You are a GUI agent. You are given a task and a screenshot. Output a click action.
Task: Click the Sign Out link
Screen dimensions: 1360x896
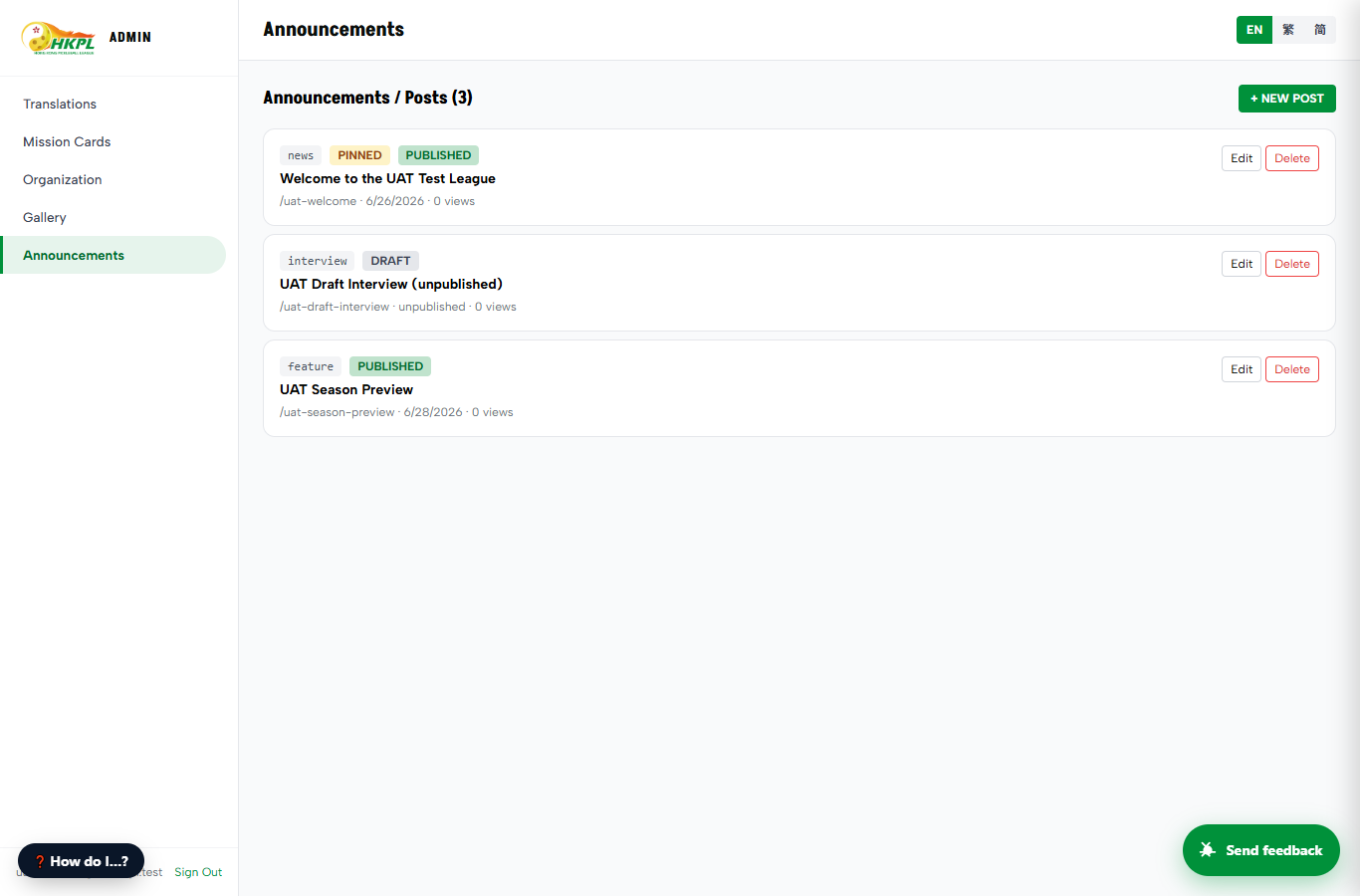coord(198,872)
